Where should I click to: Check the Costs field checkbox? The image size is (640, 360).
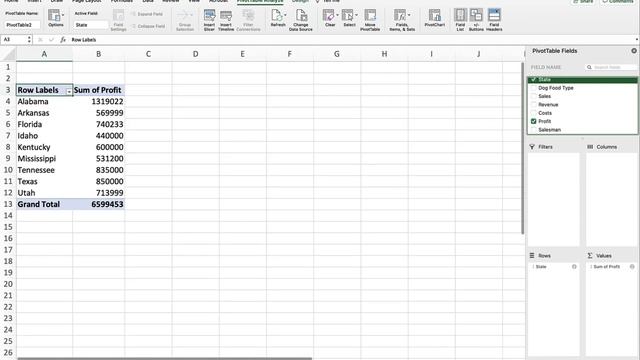(533, 113)
